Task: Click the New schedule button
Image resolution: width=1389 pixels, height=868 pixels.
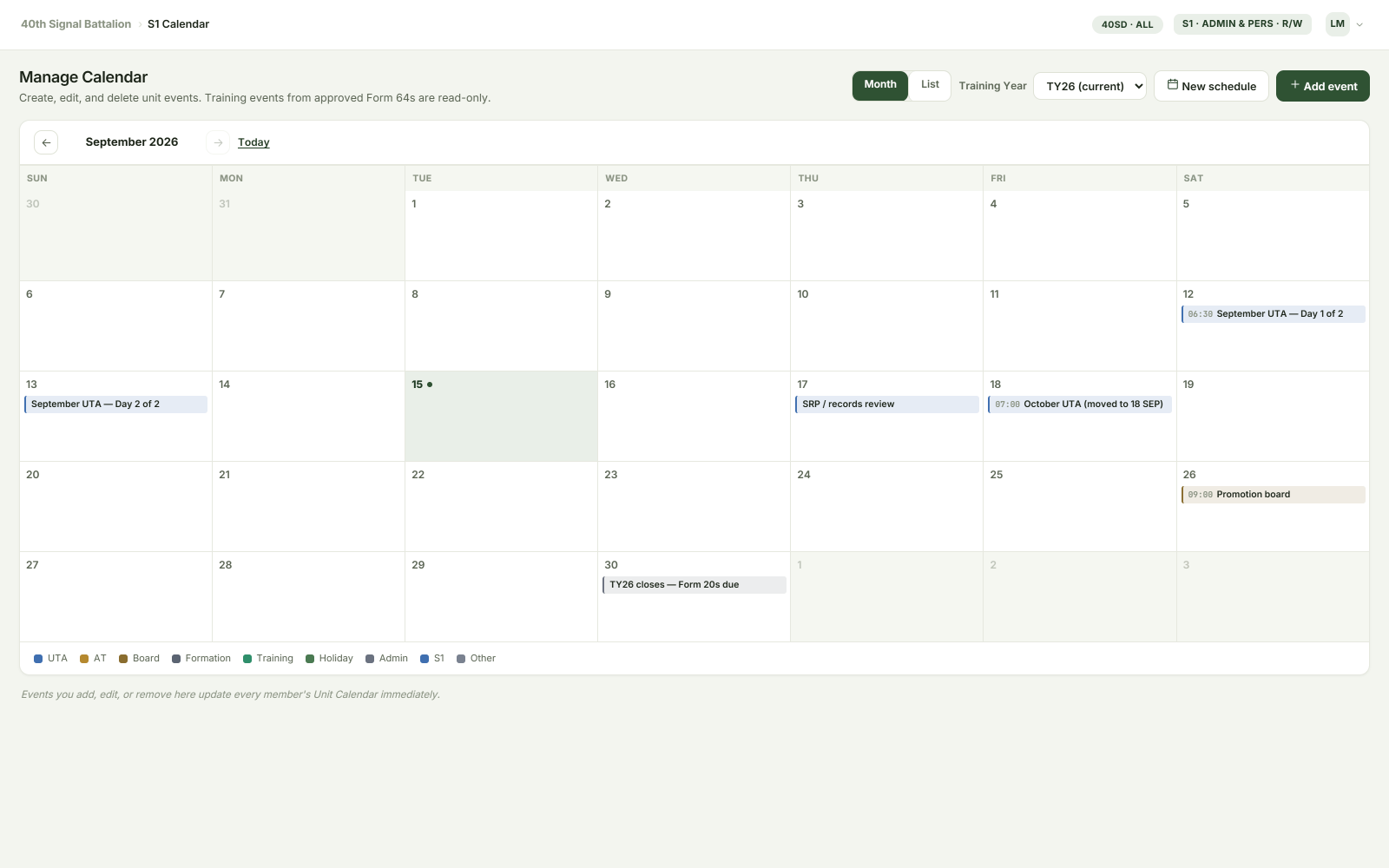Action: [x=1211, y=86]
